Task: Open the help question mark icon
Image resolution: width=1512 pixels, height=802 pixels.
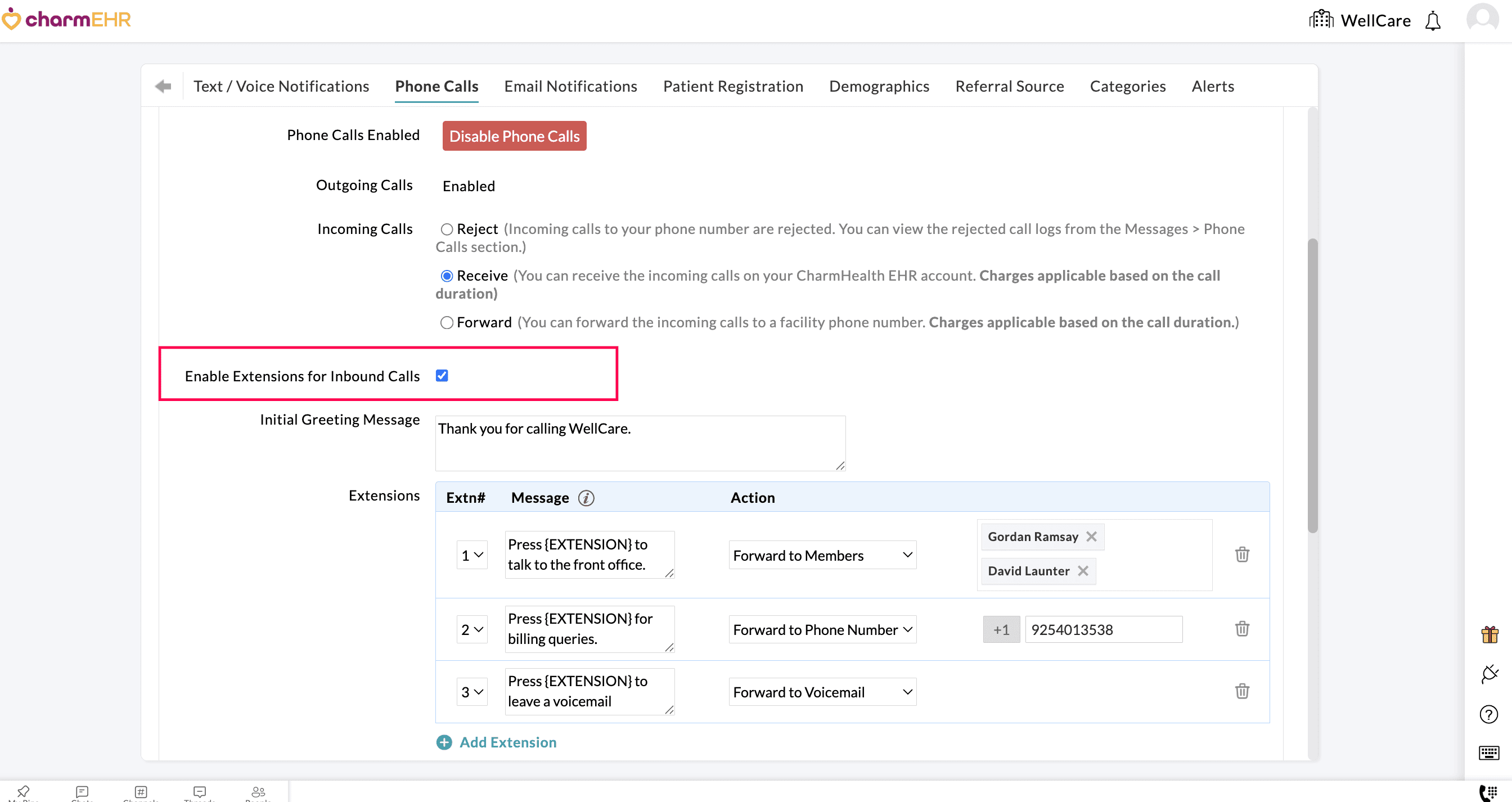Action: click(1488, 714)
